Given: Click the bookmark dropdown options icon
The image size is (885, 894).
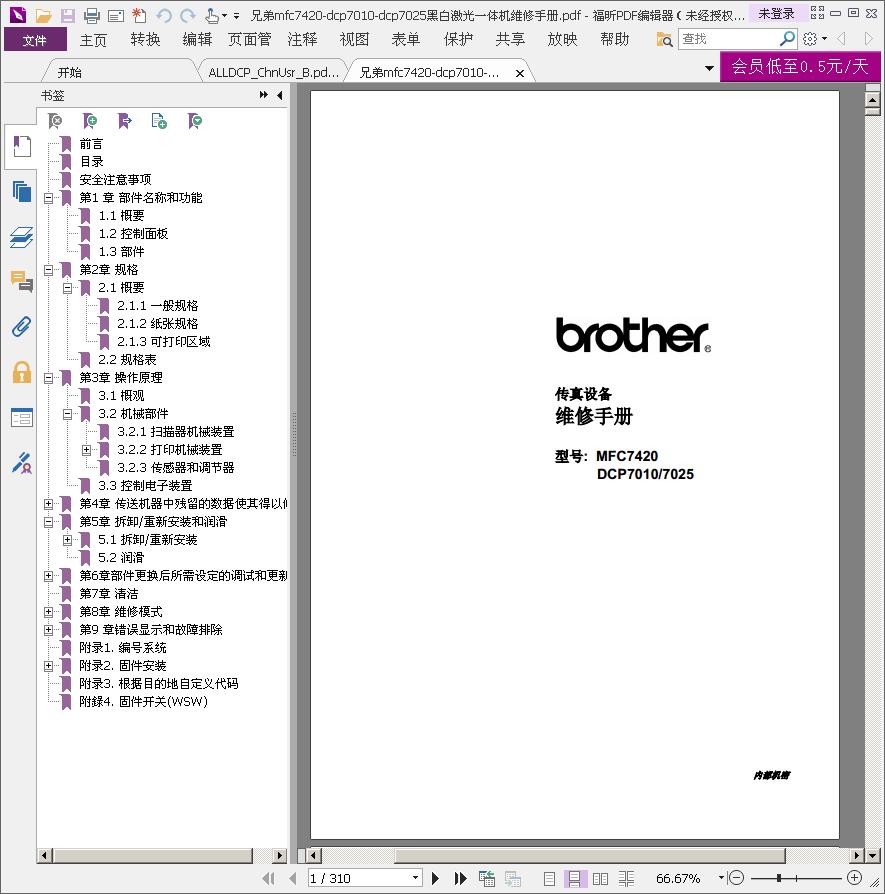Looking at the screenshot, I should (195, 121).
